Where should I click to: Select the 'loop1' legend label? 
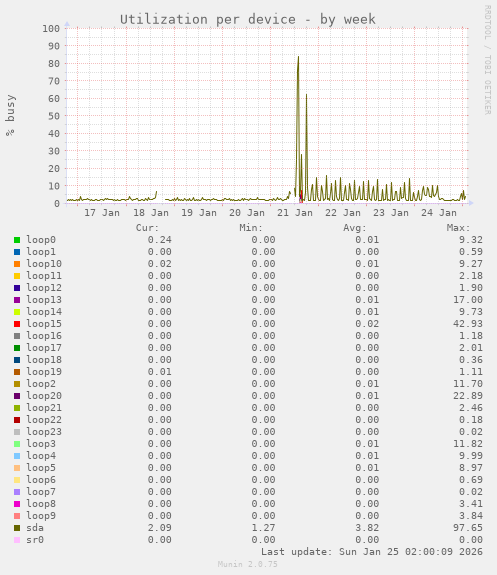point(41,252)
